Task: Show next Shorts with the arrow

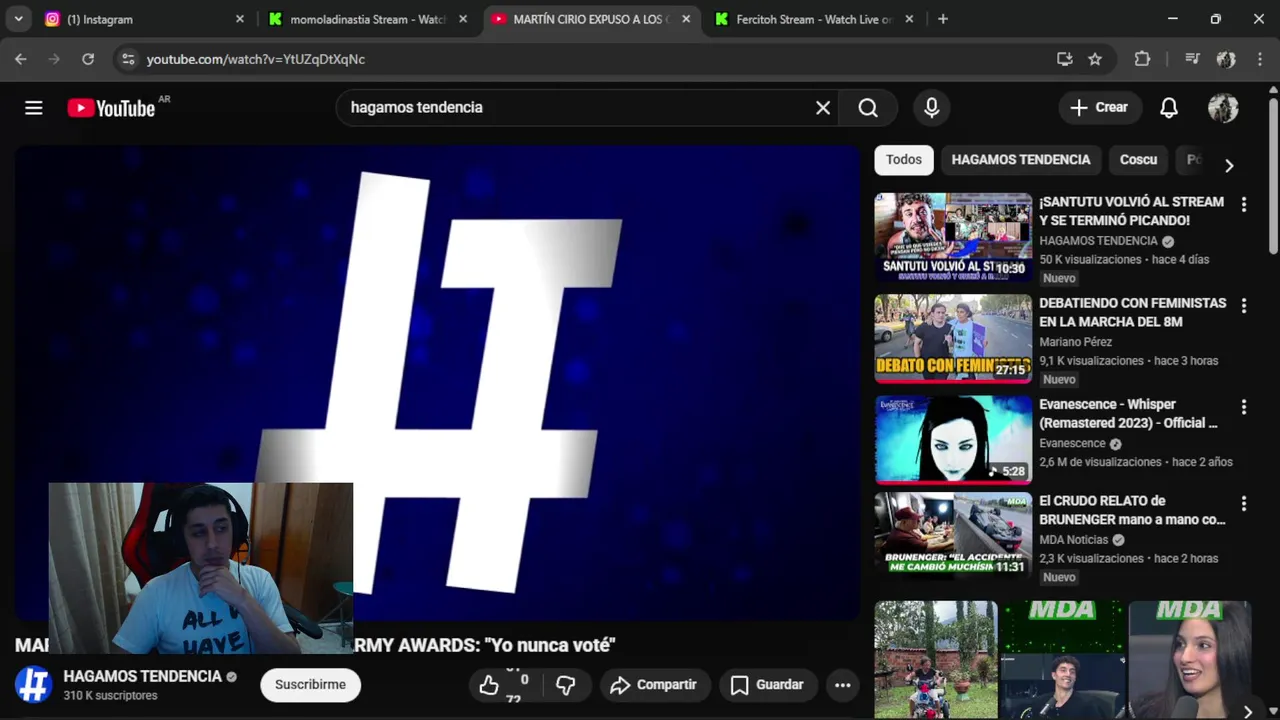Action: [1247, 712]
